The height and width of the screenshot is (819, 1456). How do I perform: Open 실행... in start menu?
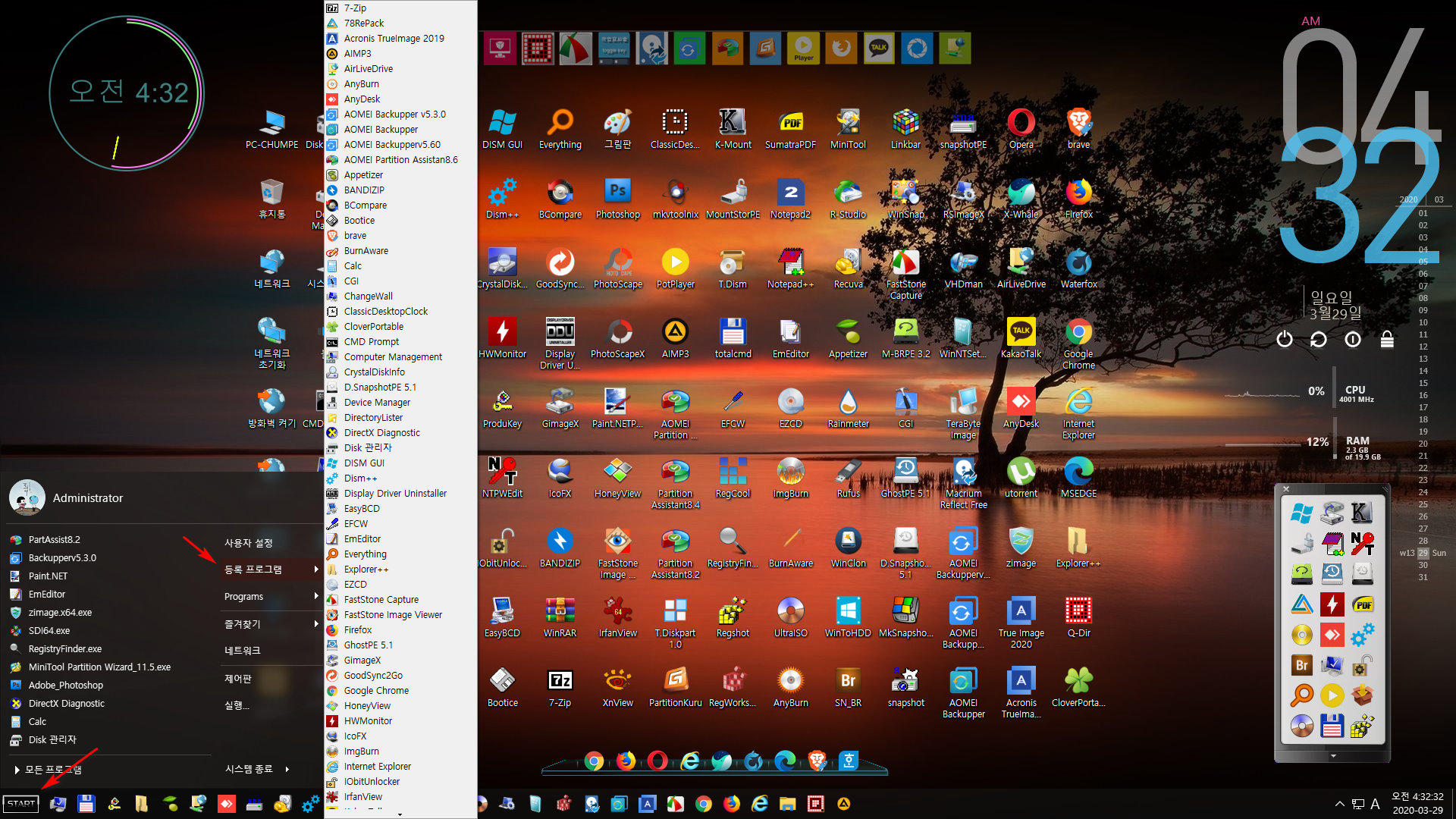coord(237,705)
